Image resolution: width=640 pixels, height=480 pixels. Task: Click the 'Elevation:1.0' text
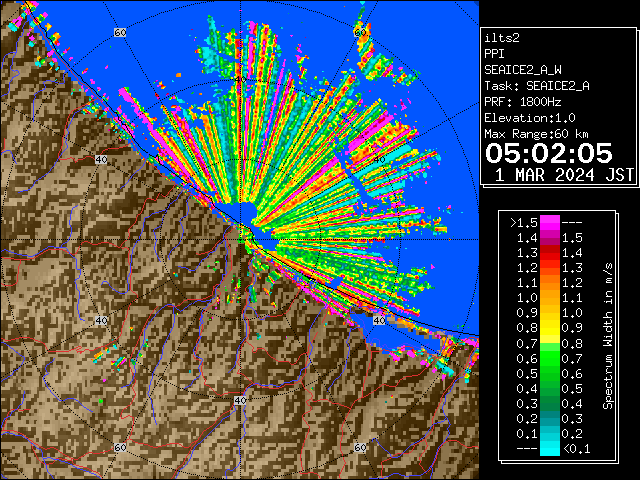coord(530,118)
